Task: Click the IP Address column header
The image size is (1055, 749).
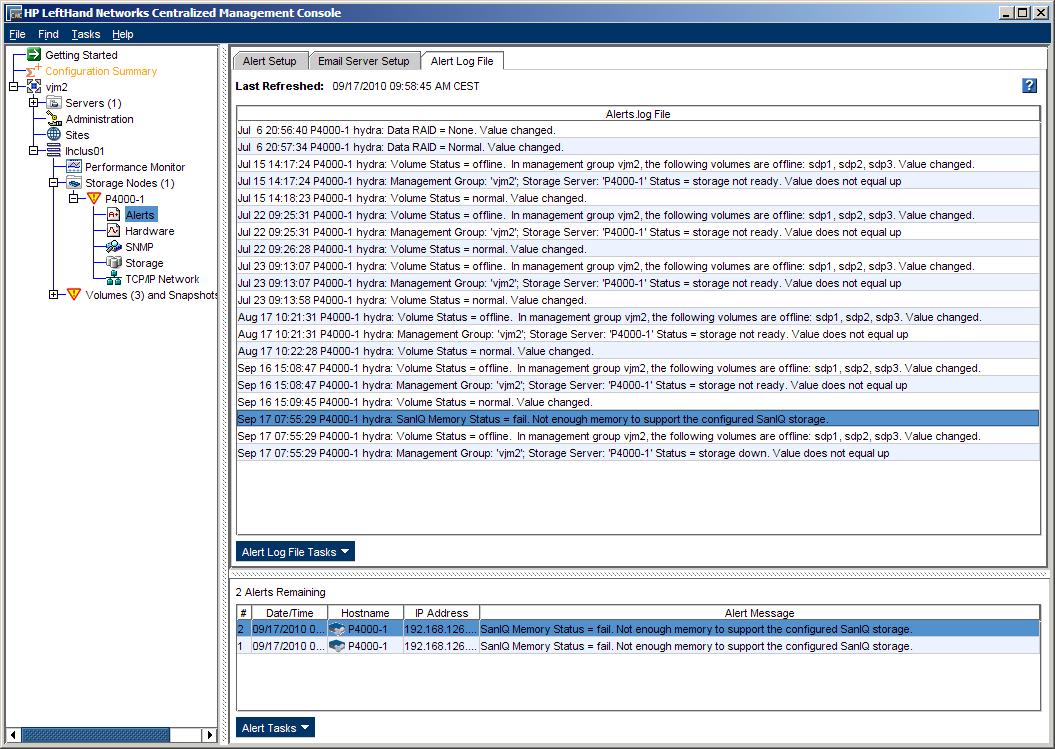Action: tap(441, 613)
